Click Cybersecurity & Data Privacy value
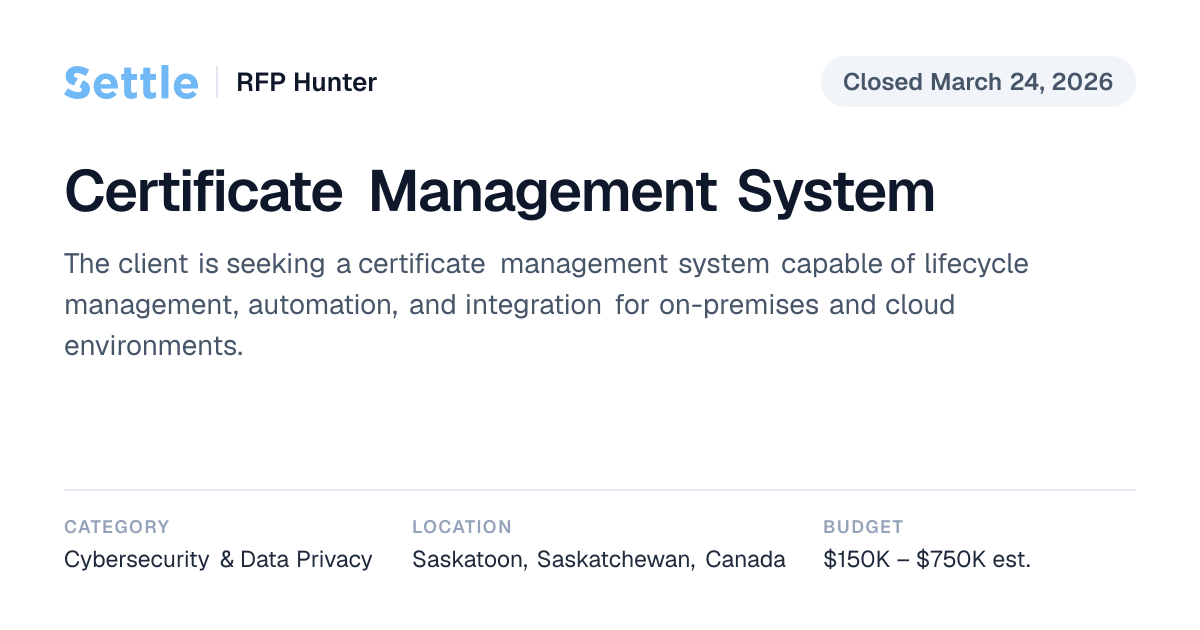1200x630 pixels. click(218, 559)
